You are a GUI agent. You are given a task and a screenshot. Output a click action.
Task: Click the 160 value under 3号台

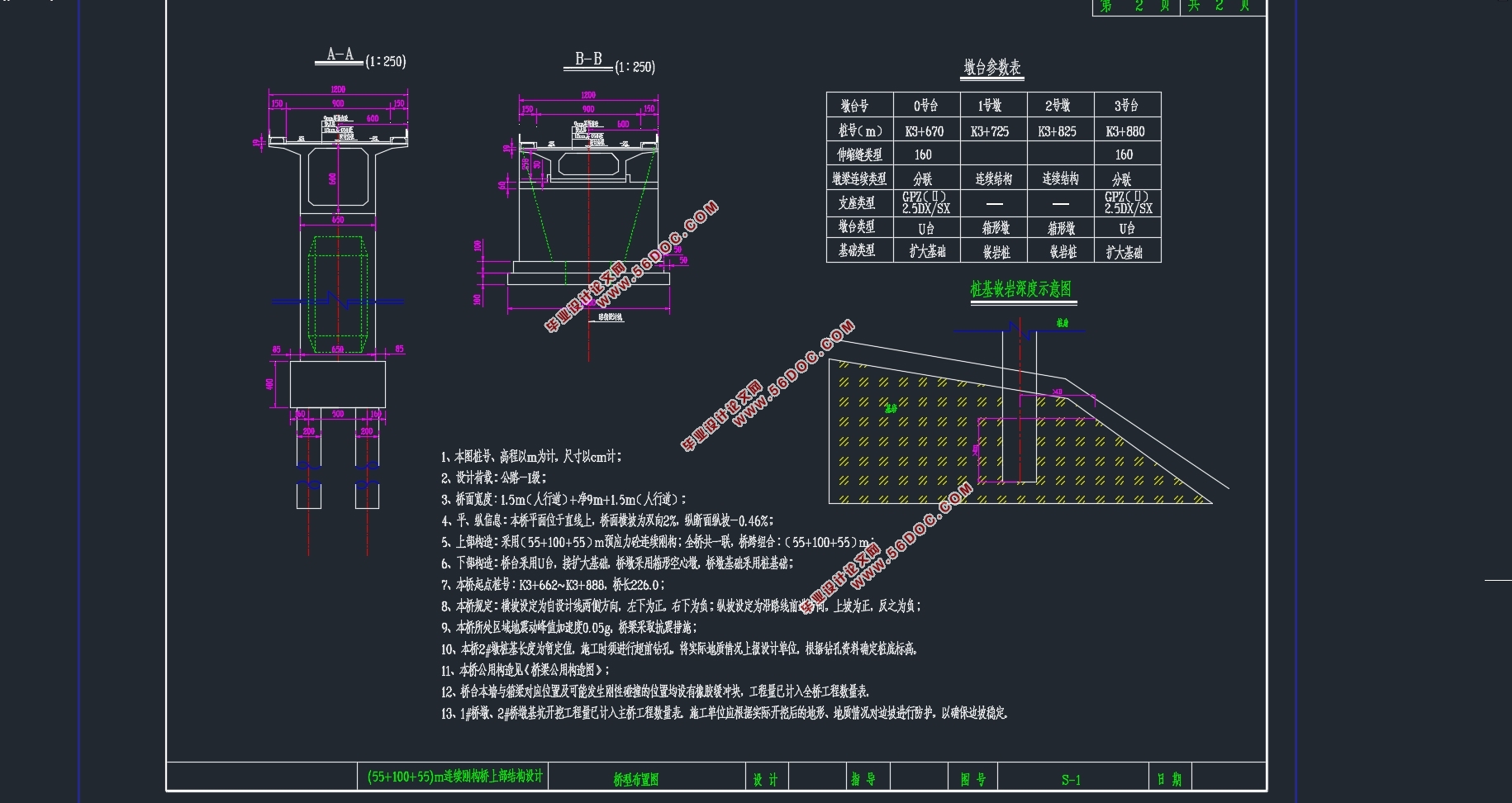(x=1124, y=154)
